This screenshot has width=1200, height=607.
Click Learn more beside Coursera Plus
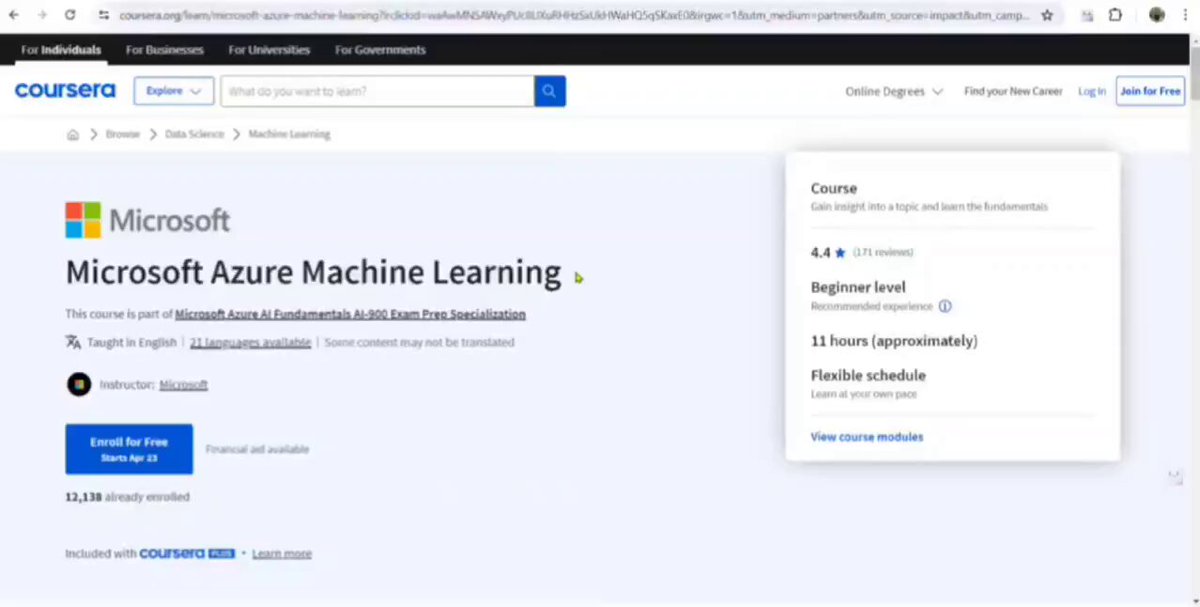click(x=282, y=553)
